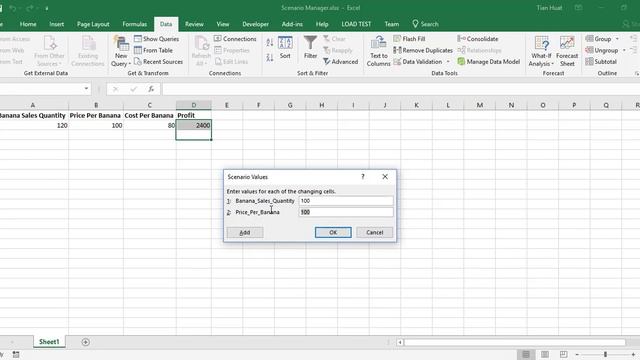Click the horizontal scrollbar left arrow
The width and height of the screenshot is (640, 360).
tap(400, 342)
